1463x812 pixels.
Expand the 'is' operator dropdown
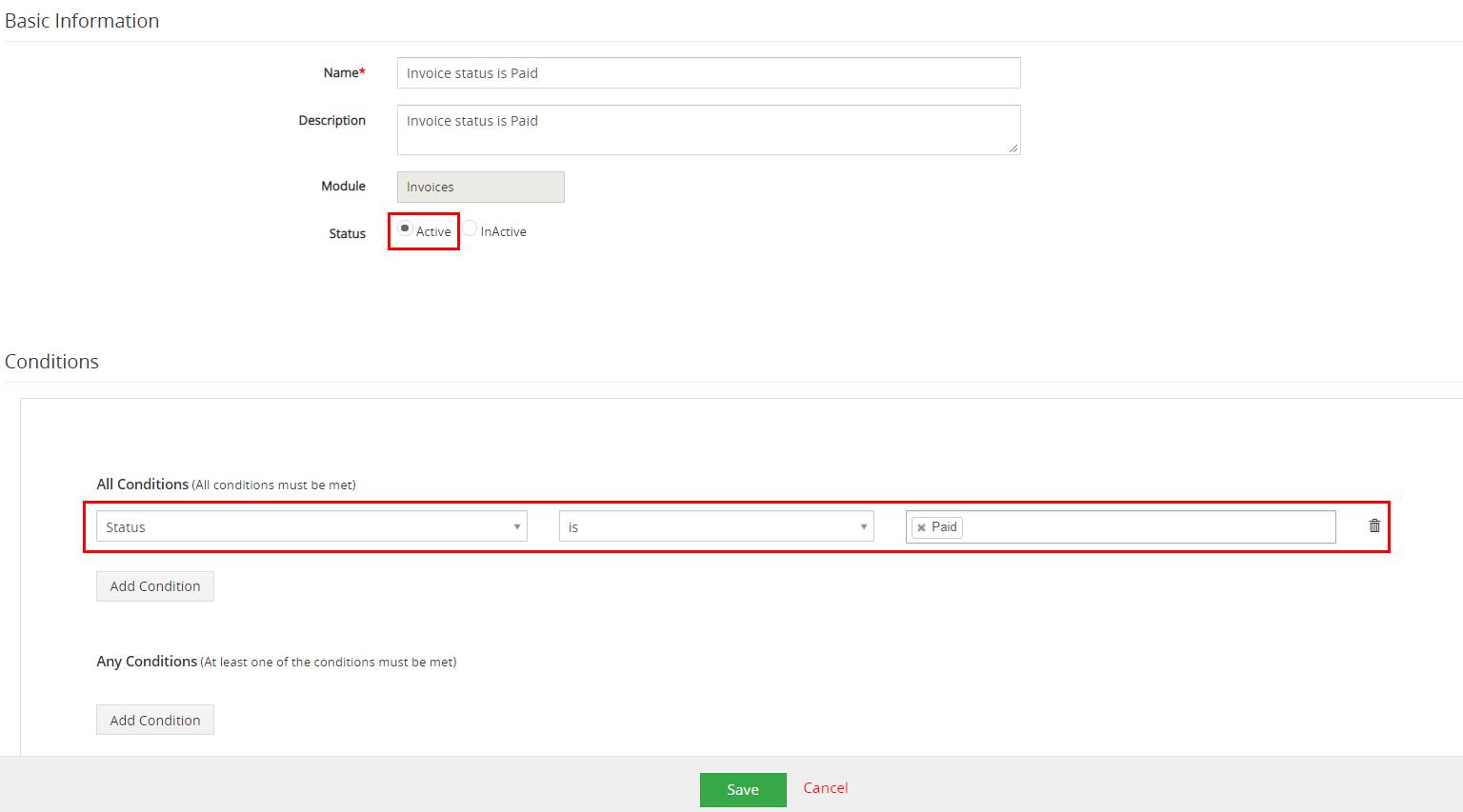click(x=715, y=526)
